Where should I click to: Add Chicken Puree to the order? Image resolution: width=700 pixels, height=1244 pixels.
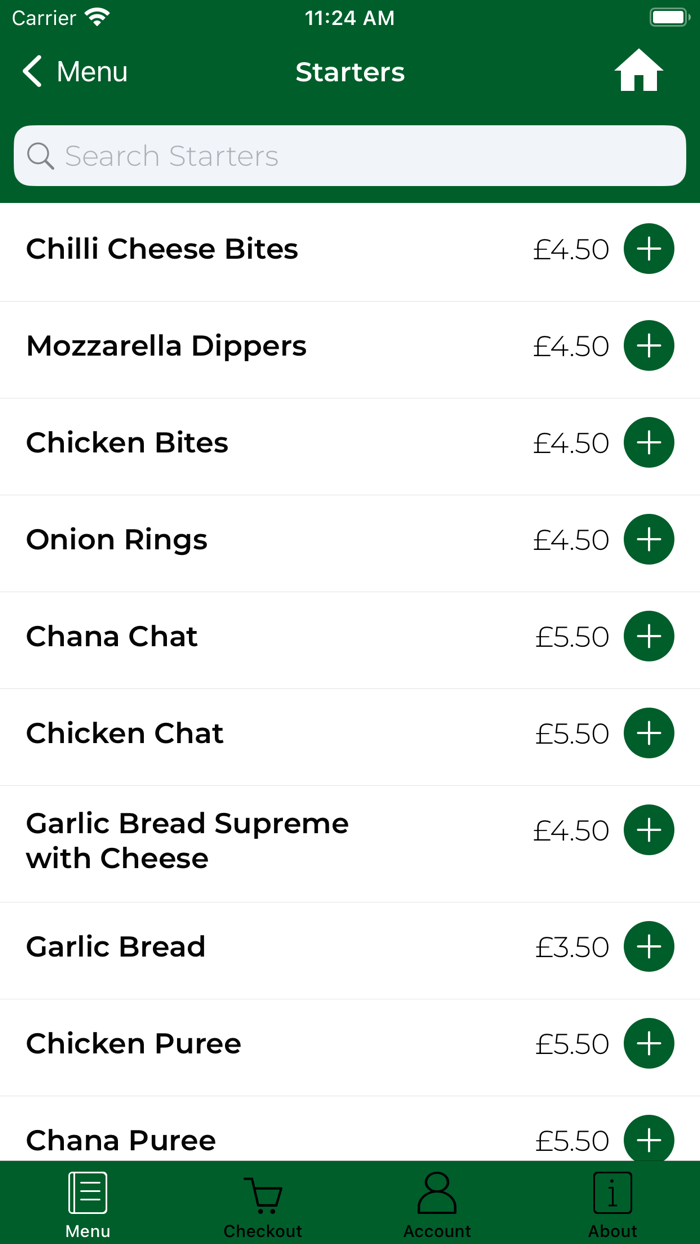point(648,1043)
